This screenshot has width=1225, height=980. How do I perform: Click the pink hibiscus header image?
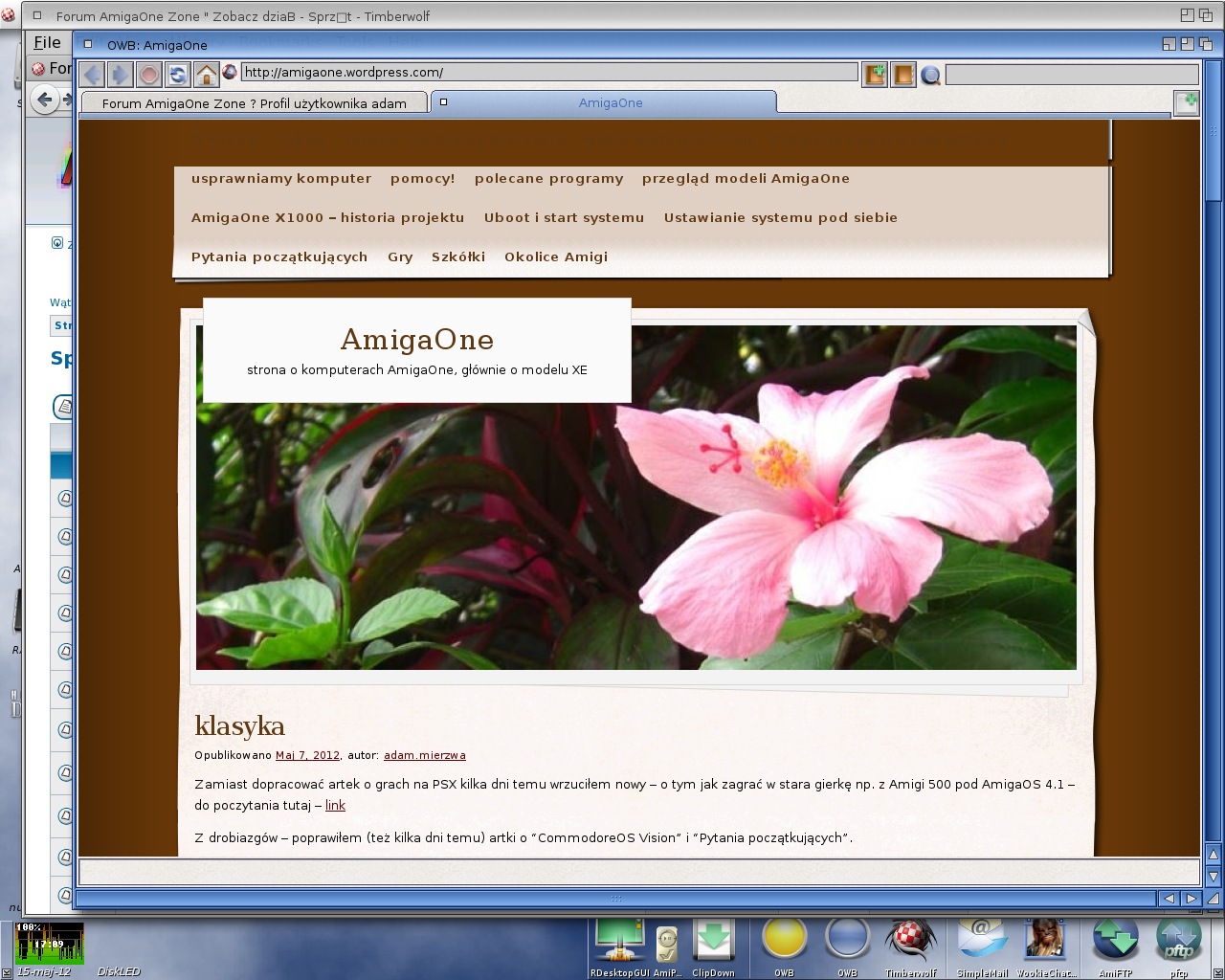click(x=636, y=498)
